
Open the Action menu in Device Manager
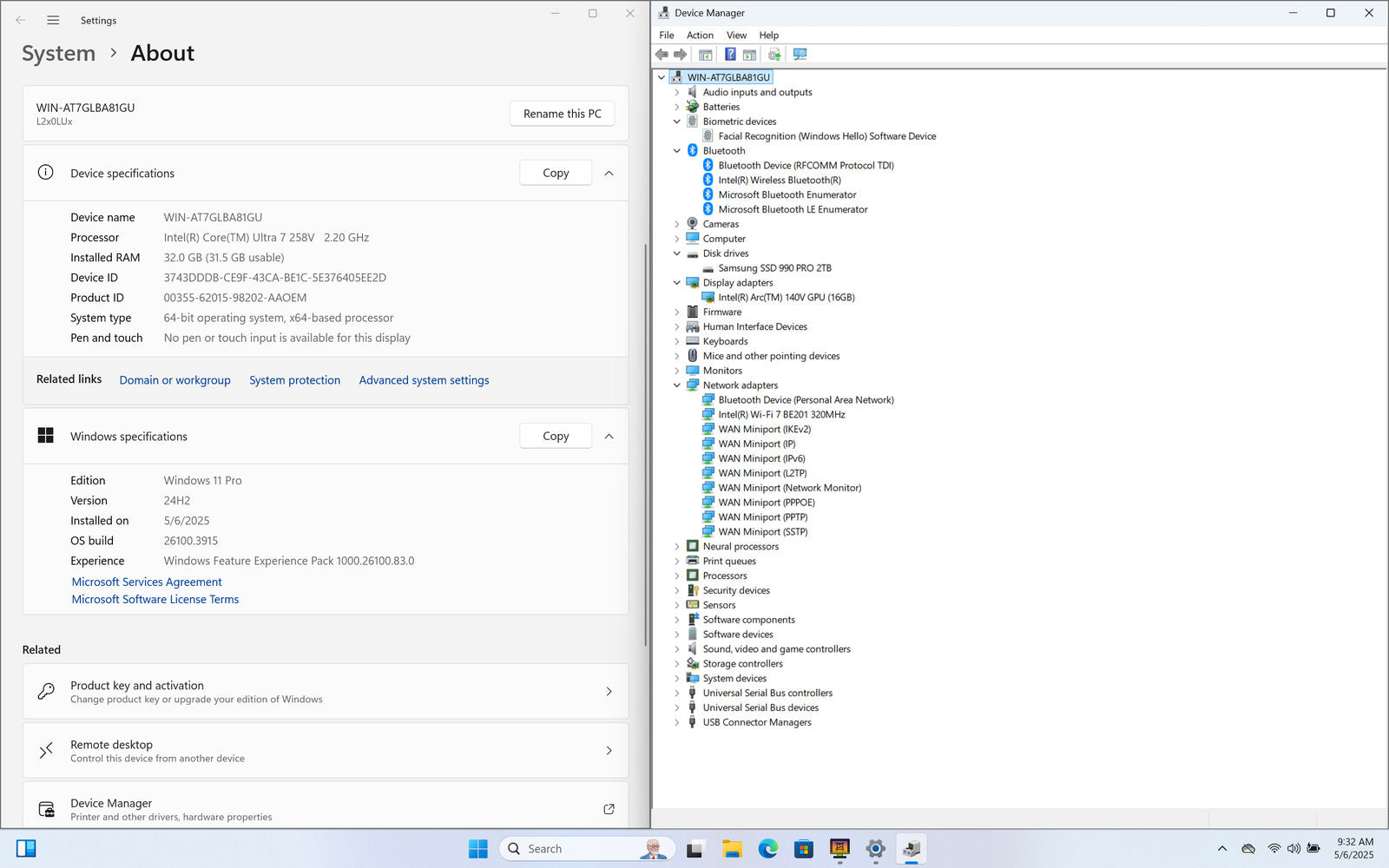tap(700, 36)
